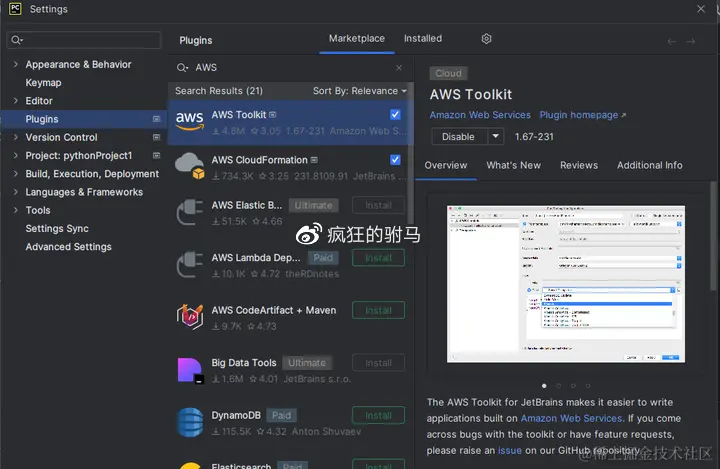Click the plugin list vertical scrollbar

(x=411, y=154)
